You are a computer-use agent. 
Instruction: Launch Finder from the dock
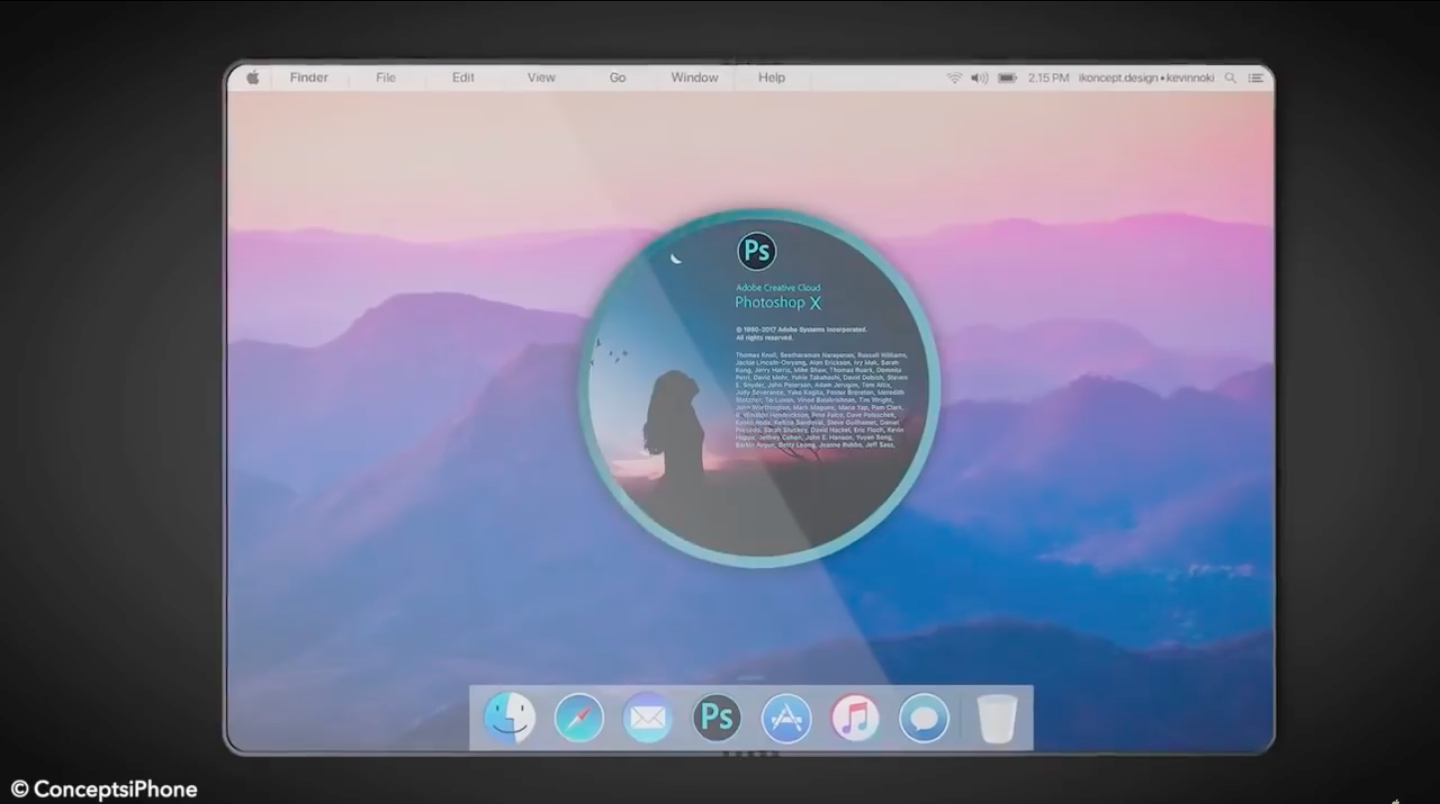click(x=509, y=718)
